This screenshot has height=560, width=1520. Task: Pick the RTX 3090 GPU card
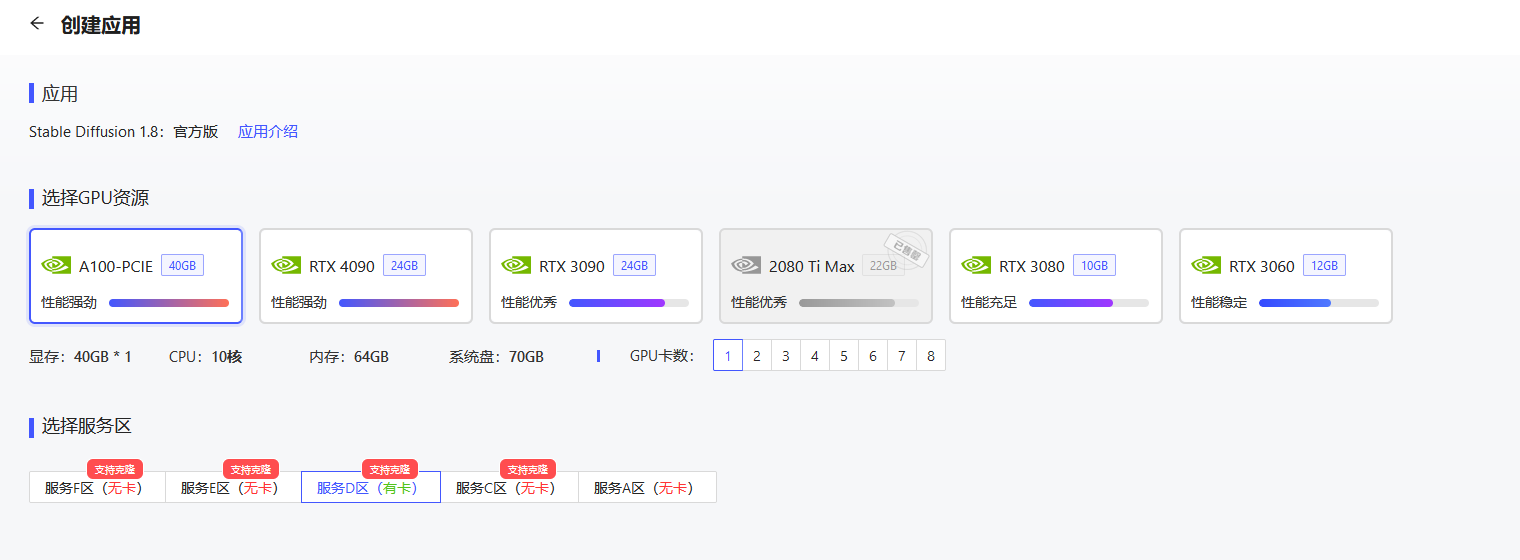(596, 276)
